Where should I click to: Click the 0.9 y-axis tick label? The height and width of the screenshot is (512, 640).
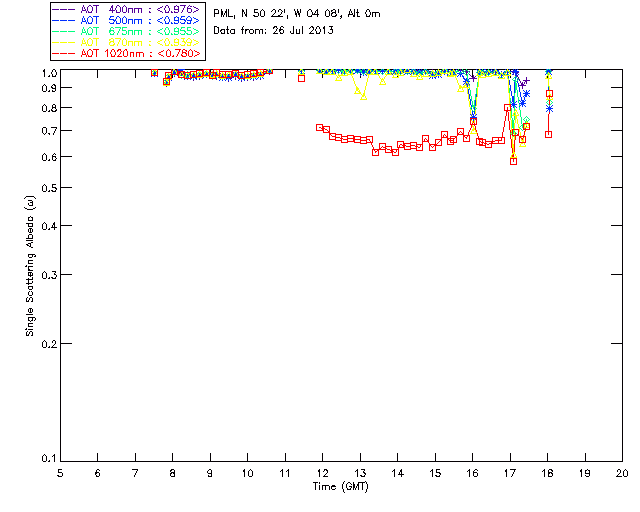coord(49,88)
